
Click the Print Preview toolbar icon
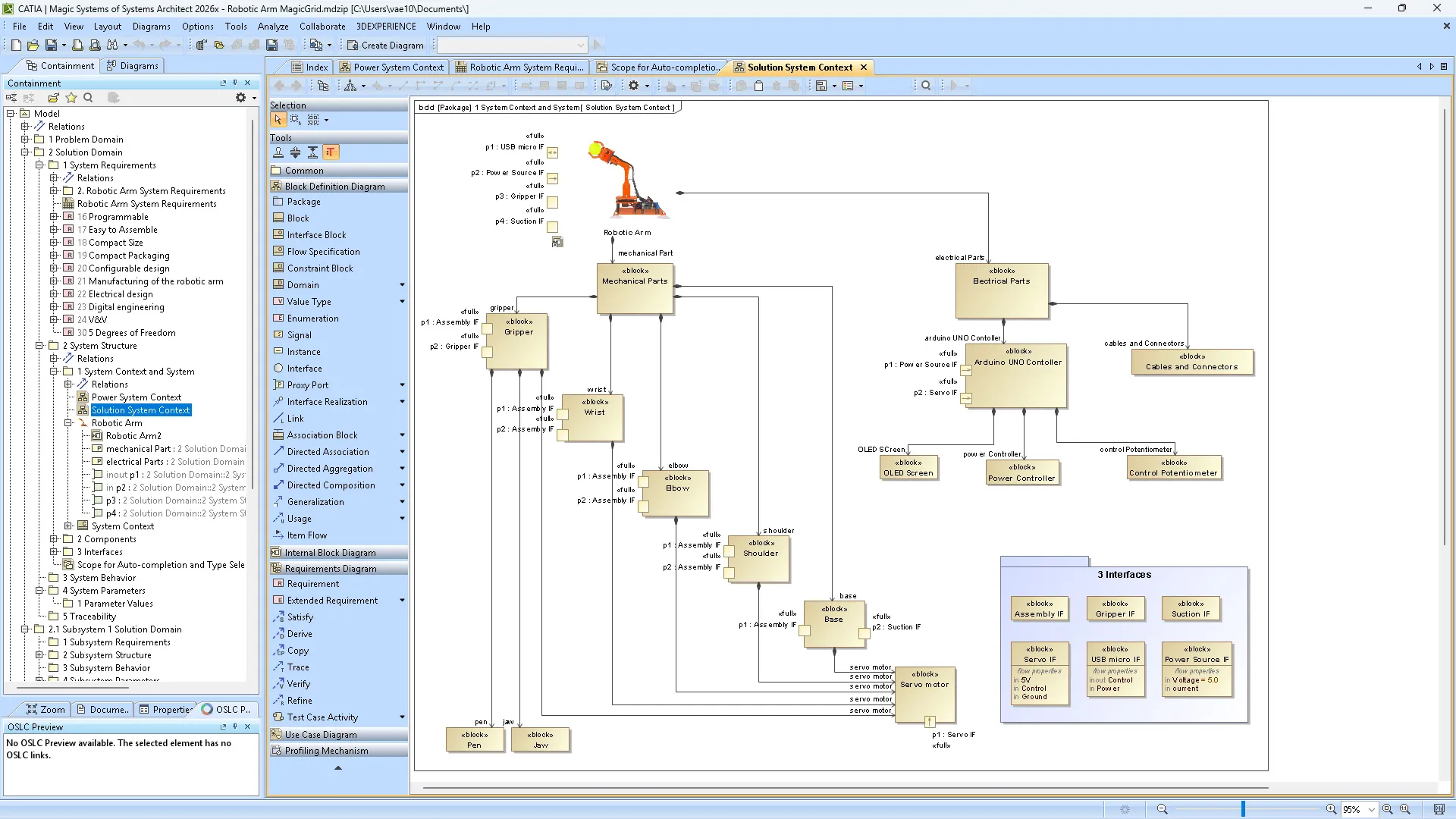click(x=95, y=45)
